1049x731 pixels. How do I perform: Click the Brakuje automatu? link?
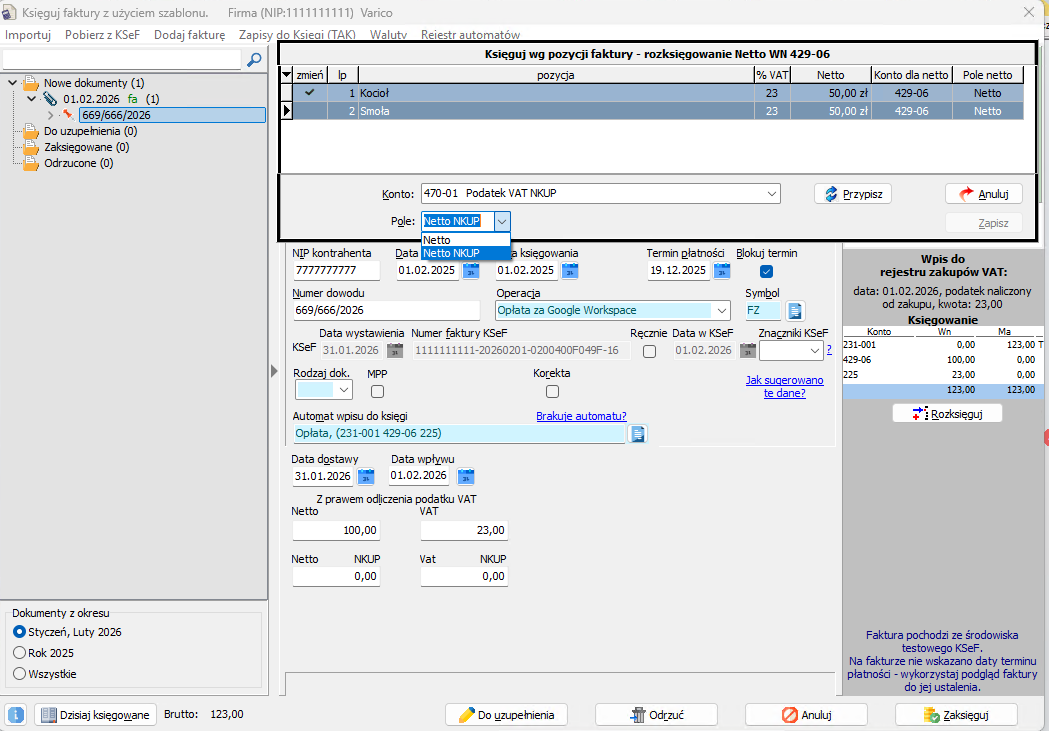[x=581, y=416]
